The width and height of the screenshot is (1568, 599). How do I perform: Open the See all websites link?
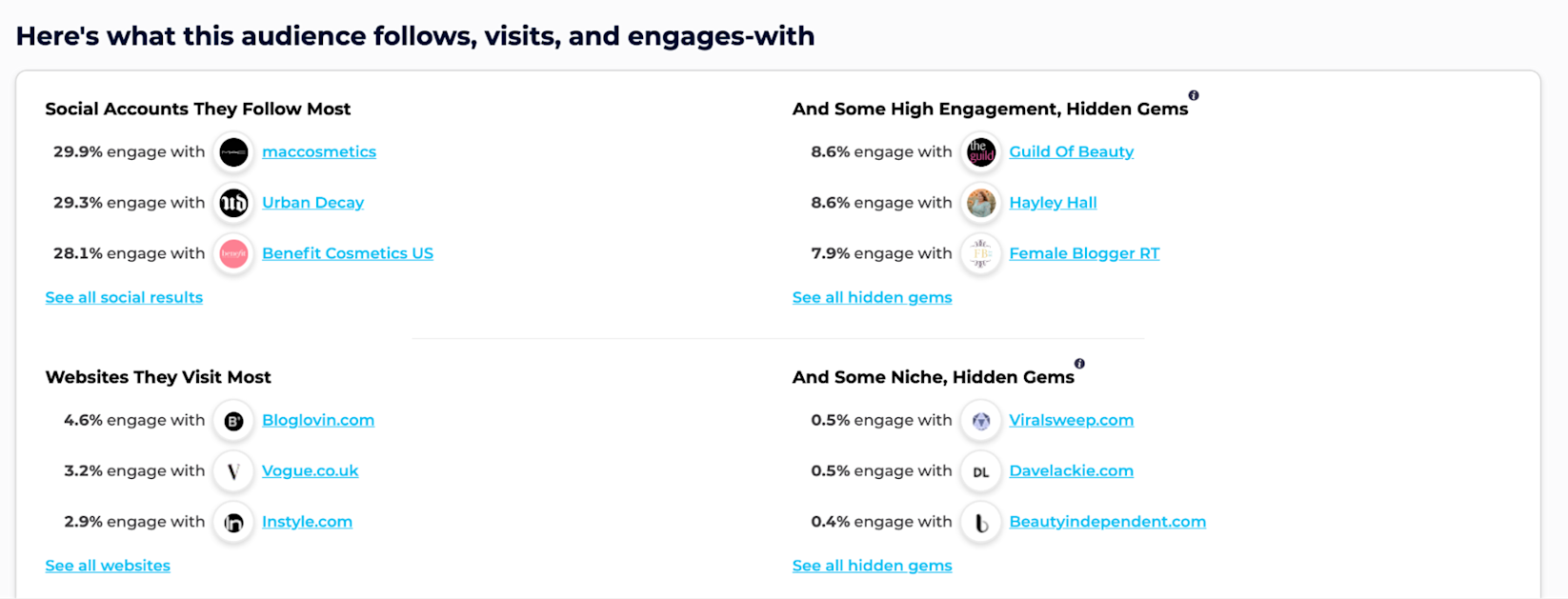coord(108,566)
